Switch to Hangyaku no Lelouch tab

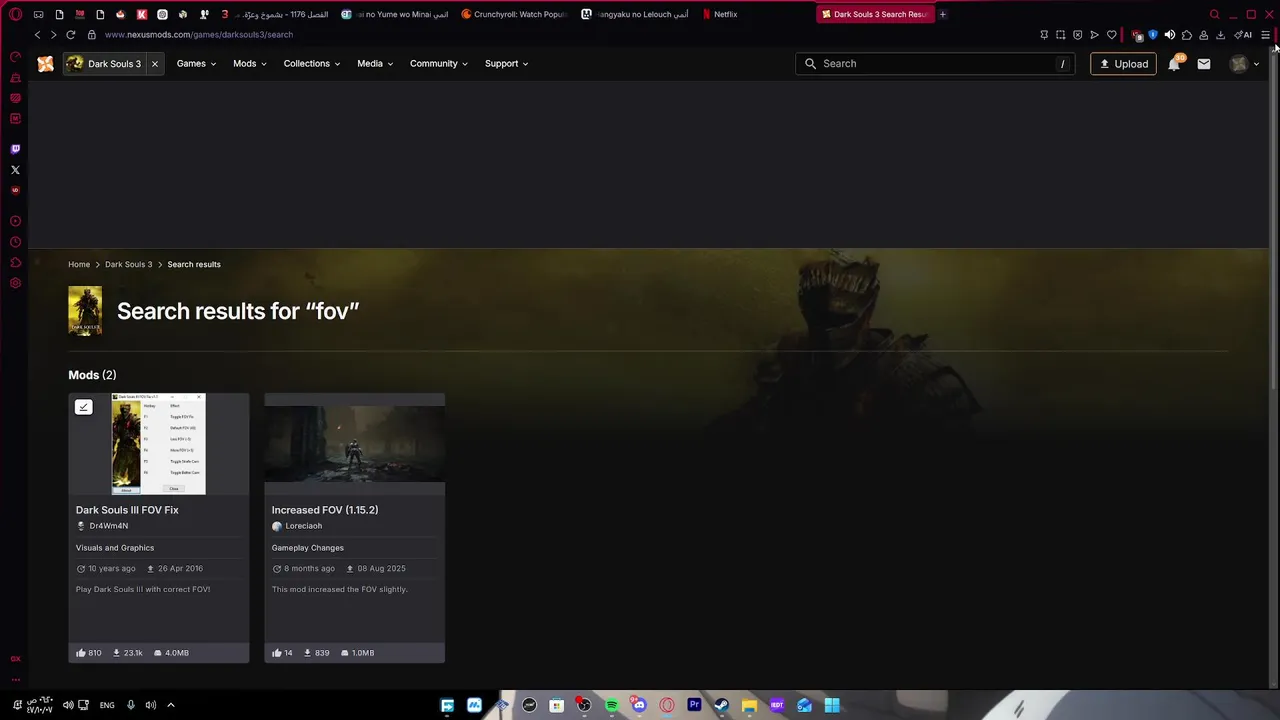[x=636, y=14]
